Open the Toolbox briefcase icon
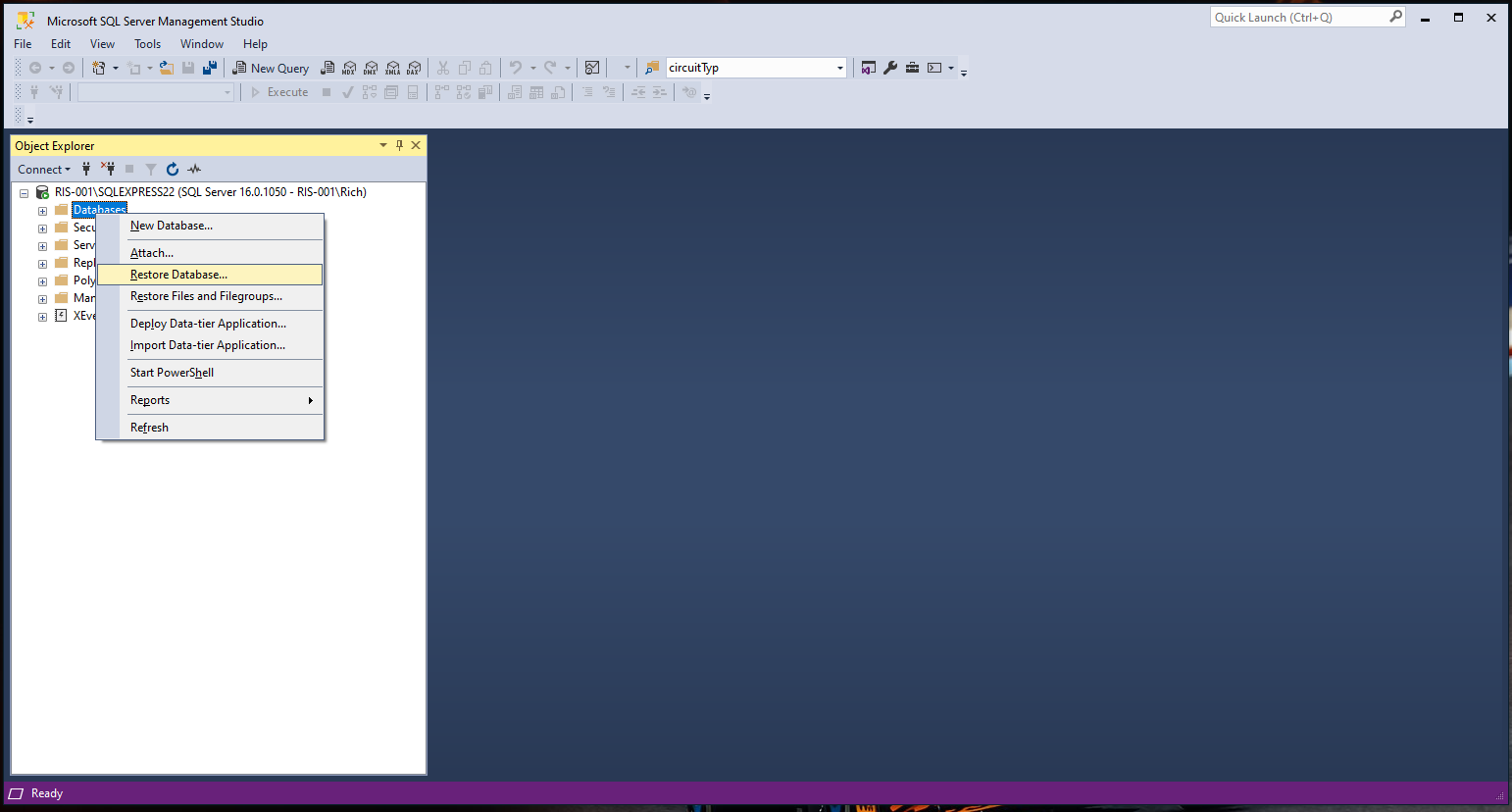 pyautogui.click(x=912, y=68)
